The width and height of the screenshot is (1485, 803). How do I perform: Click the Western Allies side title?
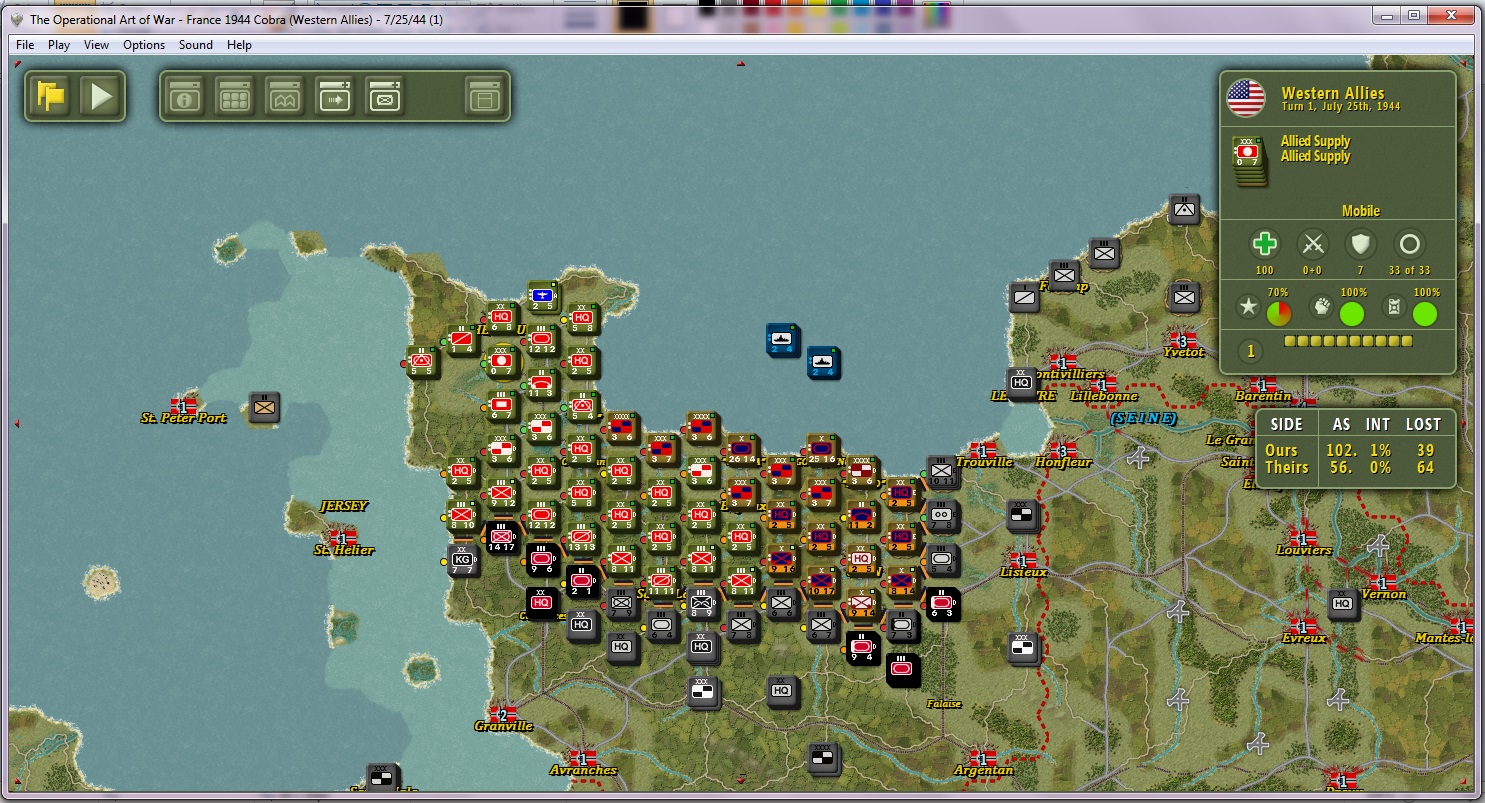pyautogui.click(x=1333, y=93)
